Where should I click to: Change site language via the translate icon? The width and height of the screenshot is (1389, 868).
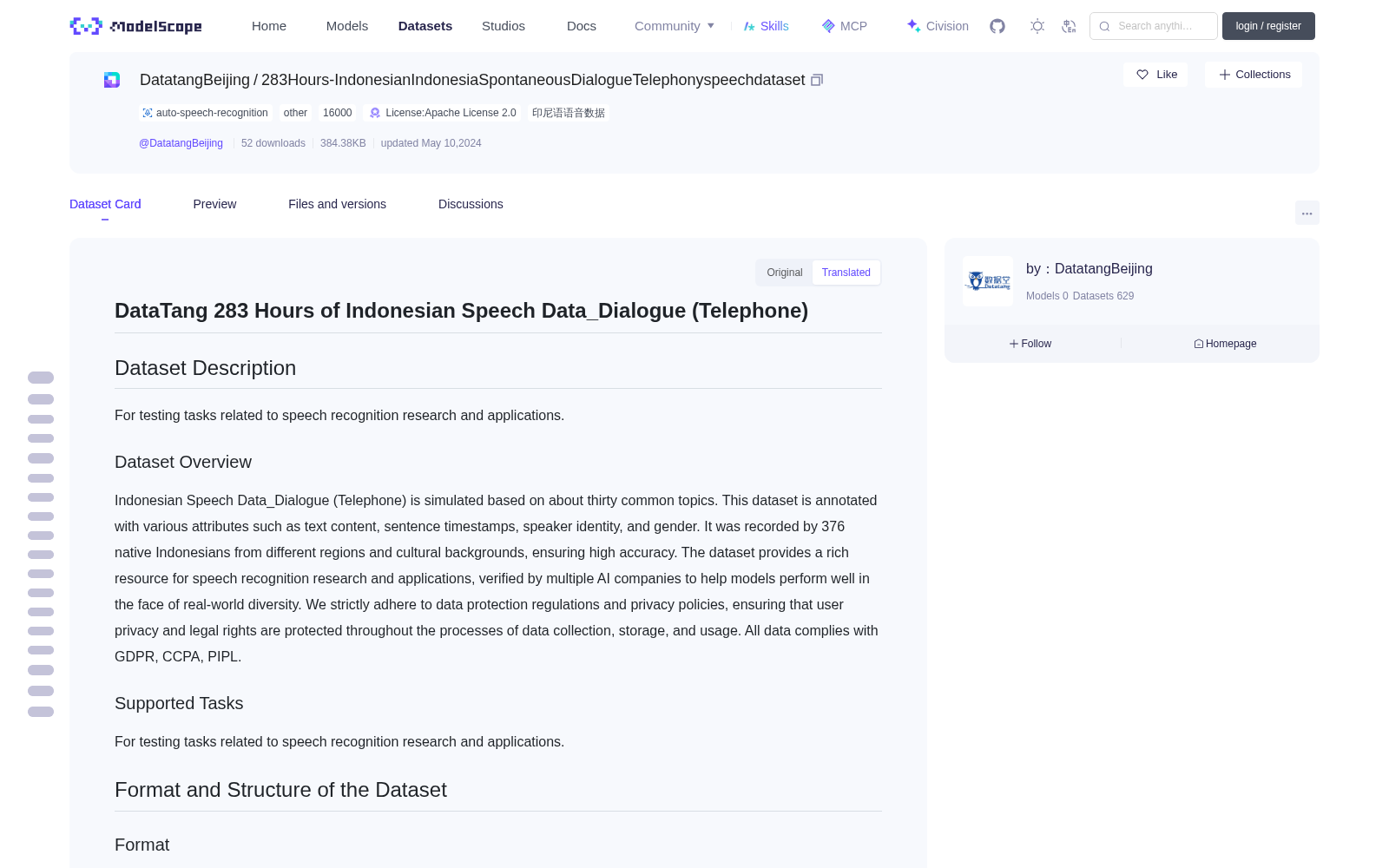(x=1069, y=26)
